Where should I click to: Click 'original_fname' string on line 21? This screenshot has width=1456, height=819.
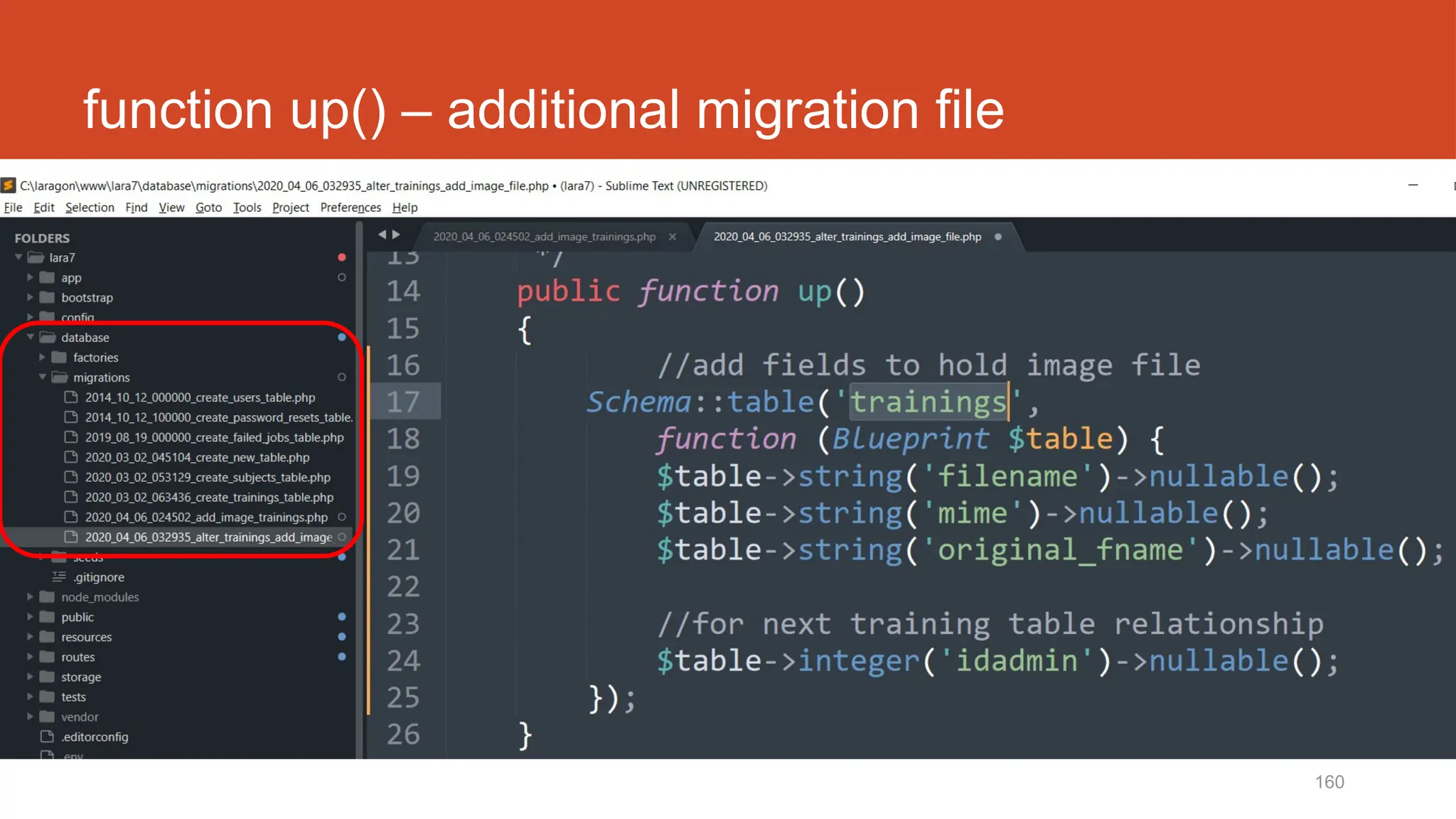(1060, 550)
